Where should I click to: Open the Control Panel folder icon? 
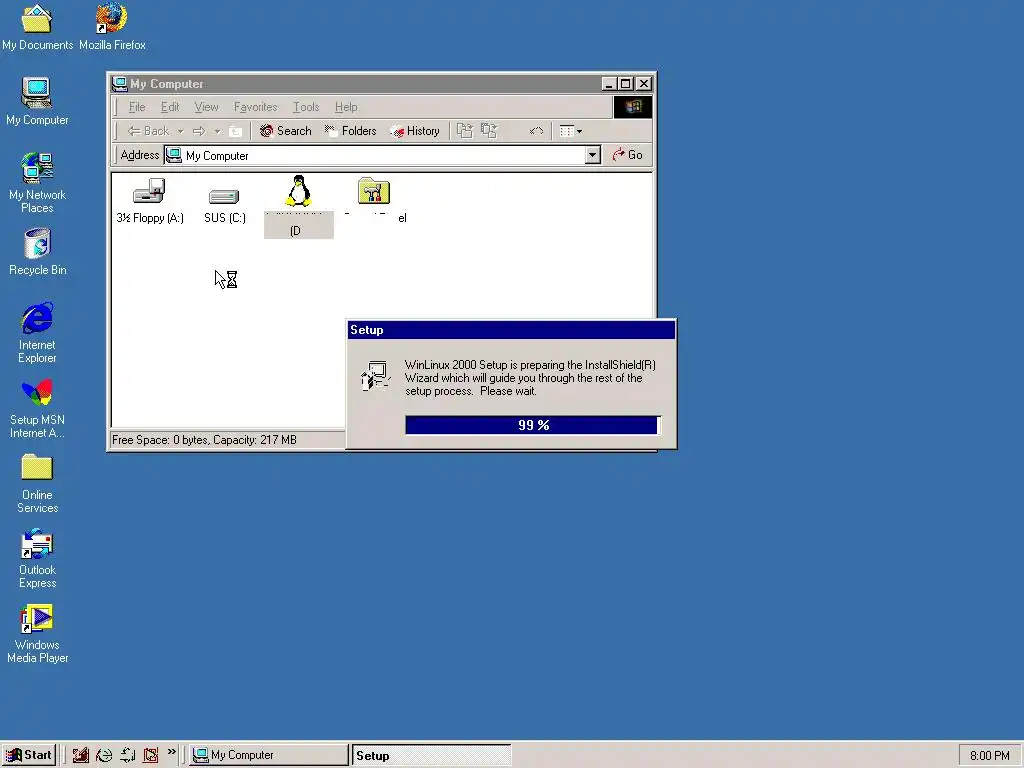point(374,200)
